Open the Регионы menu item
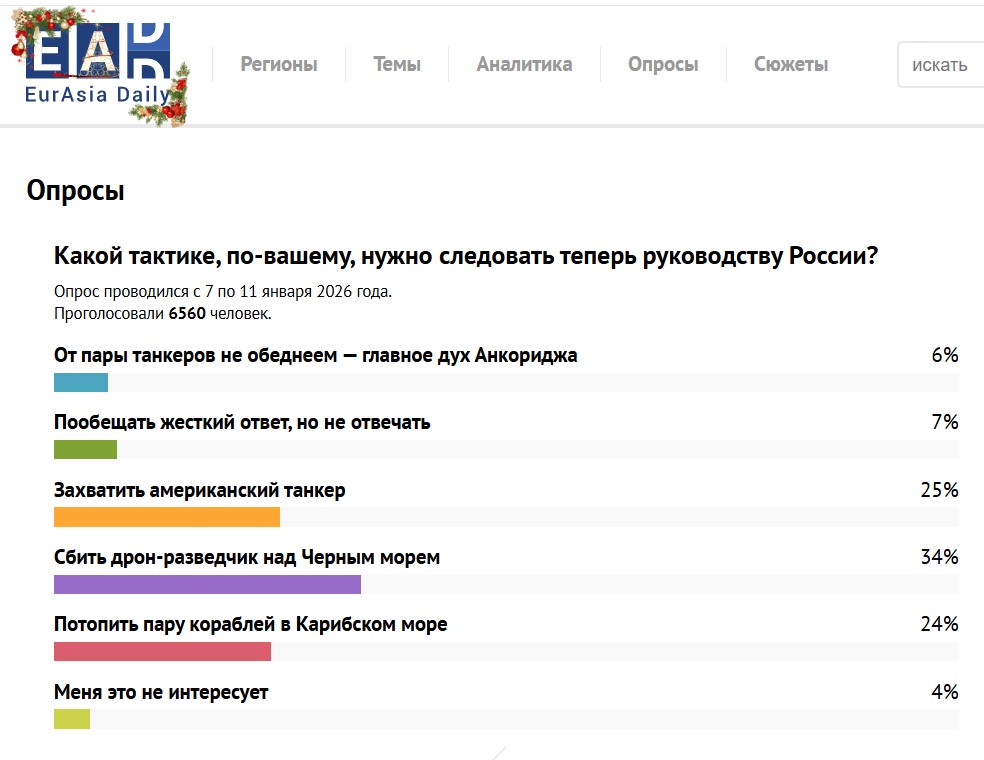 279,65
